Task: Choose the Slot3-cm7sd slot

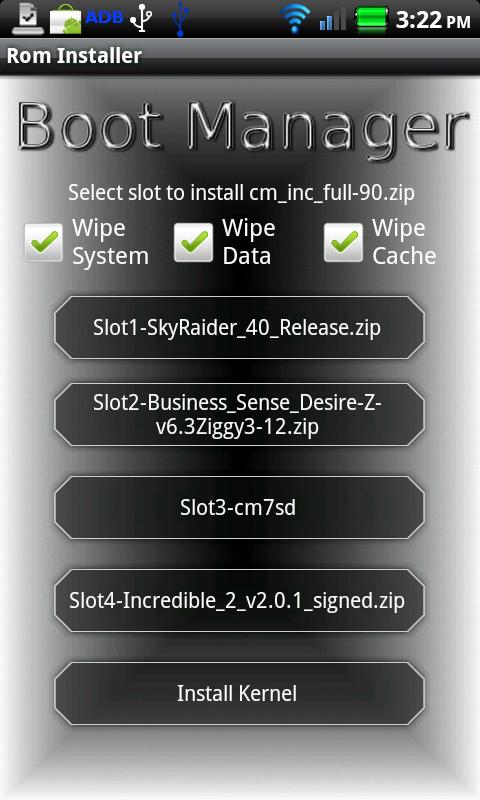Action: [239, 508]
